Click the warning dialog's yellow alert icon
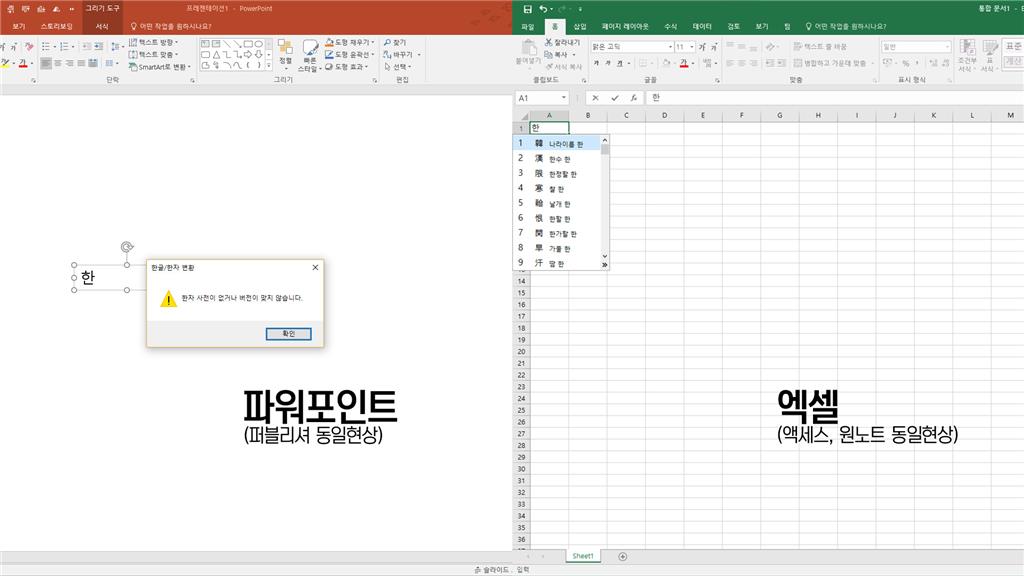The image size is (1024, 576). click(168, 299)
